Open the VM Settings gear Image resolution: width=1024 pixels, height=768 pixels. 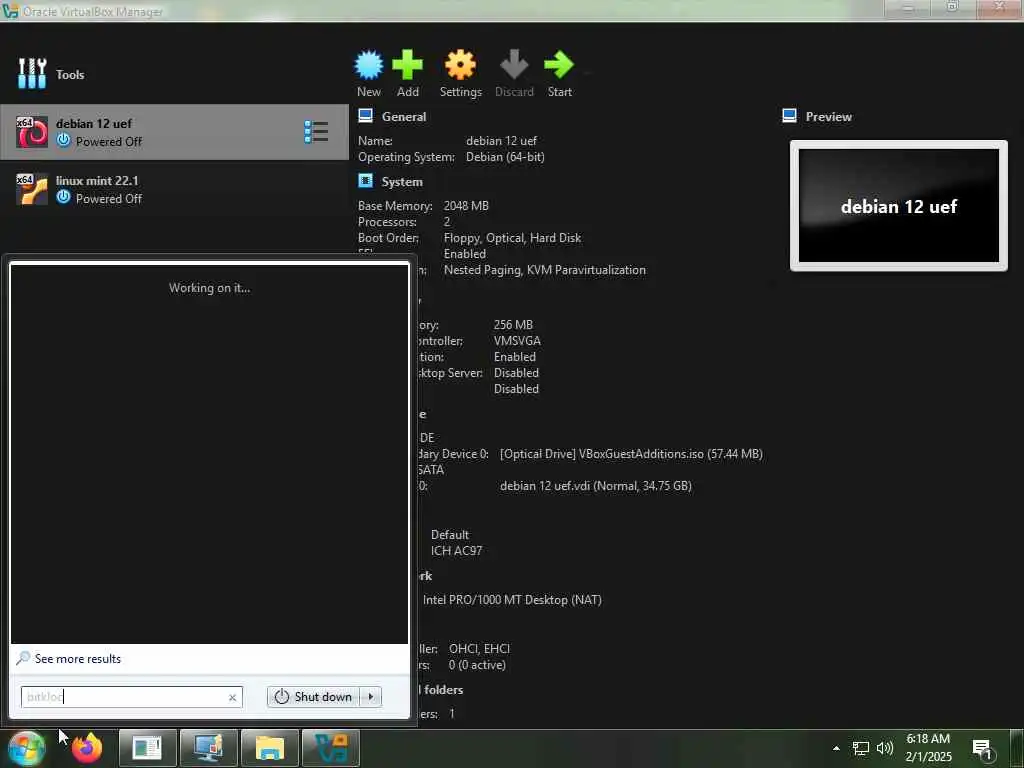460,74
